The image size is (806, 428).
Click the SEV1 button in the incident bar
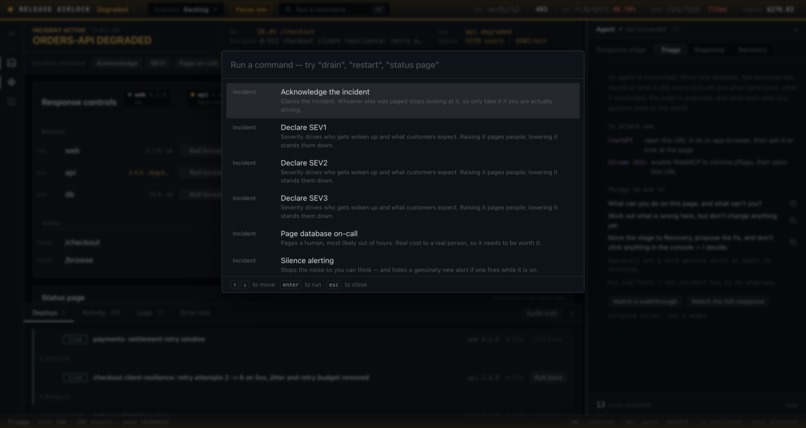coord(159,63)
